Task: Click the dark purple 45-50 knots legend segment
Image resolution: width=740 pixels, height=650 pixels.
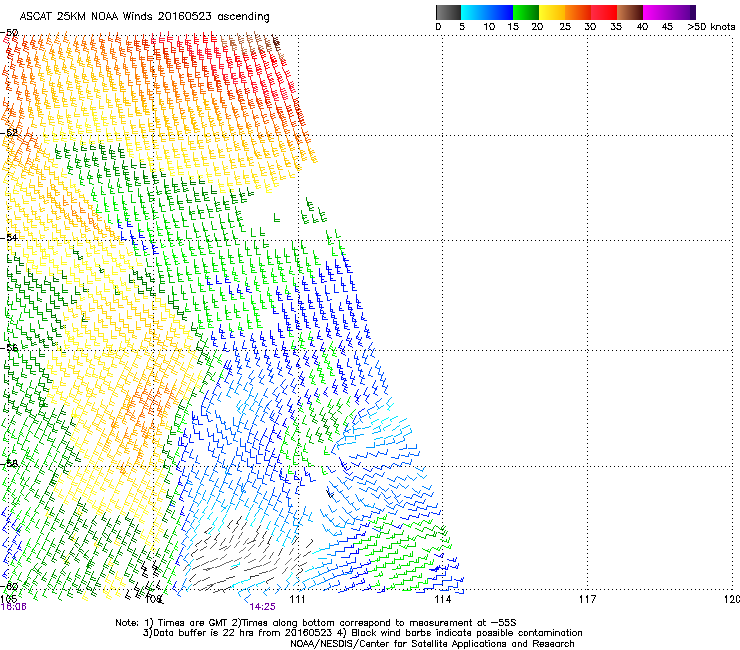Action: [682, 12]
